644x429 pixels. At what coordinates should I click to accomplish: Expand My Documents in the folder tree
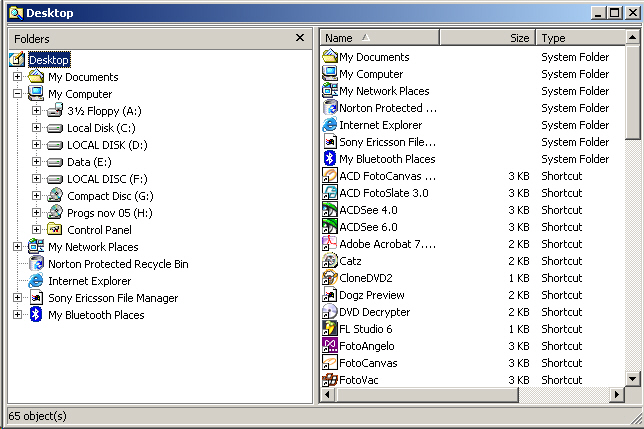pos(17,76)
